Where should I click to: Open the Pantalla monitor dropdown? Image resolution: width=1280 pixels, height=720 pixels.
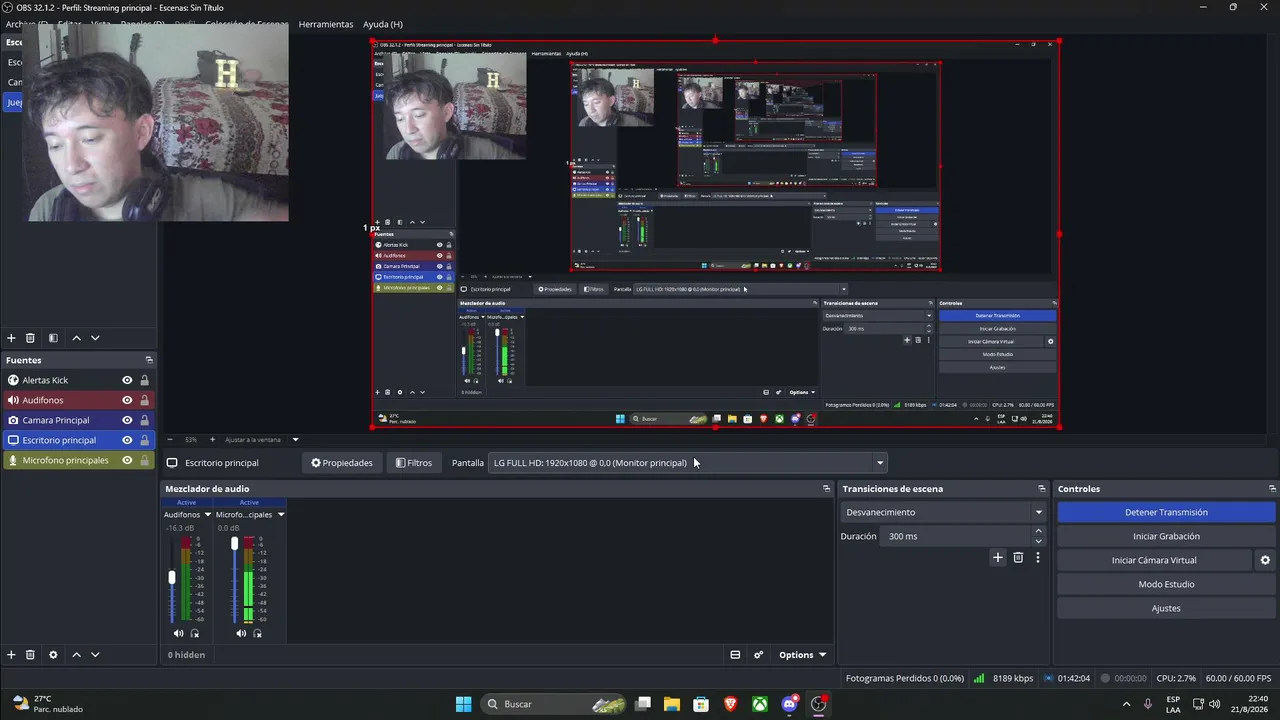click(x=688, y=463)
